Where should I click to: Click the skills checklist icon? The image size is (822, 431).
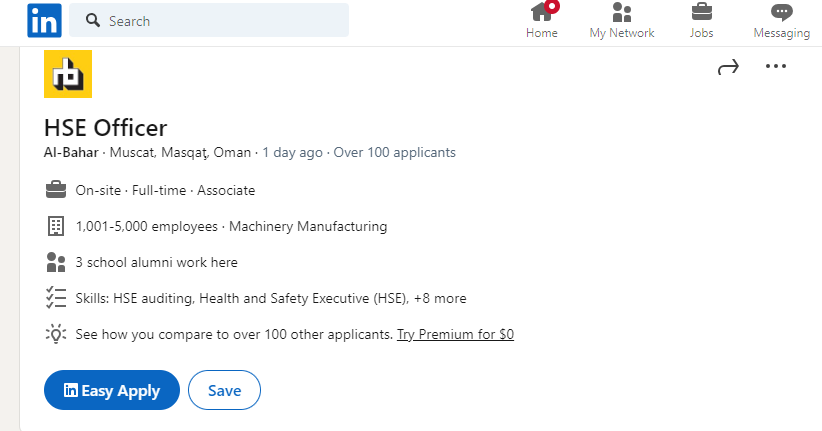tap(56, 298)
